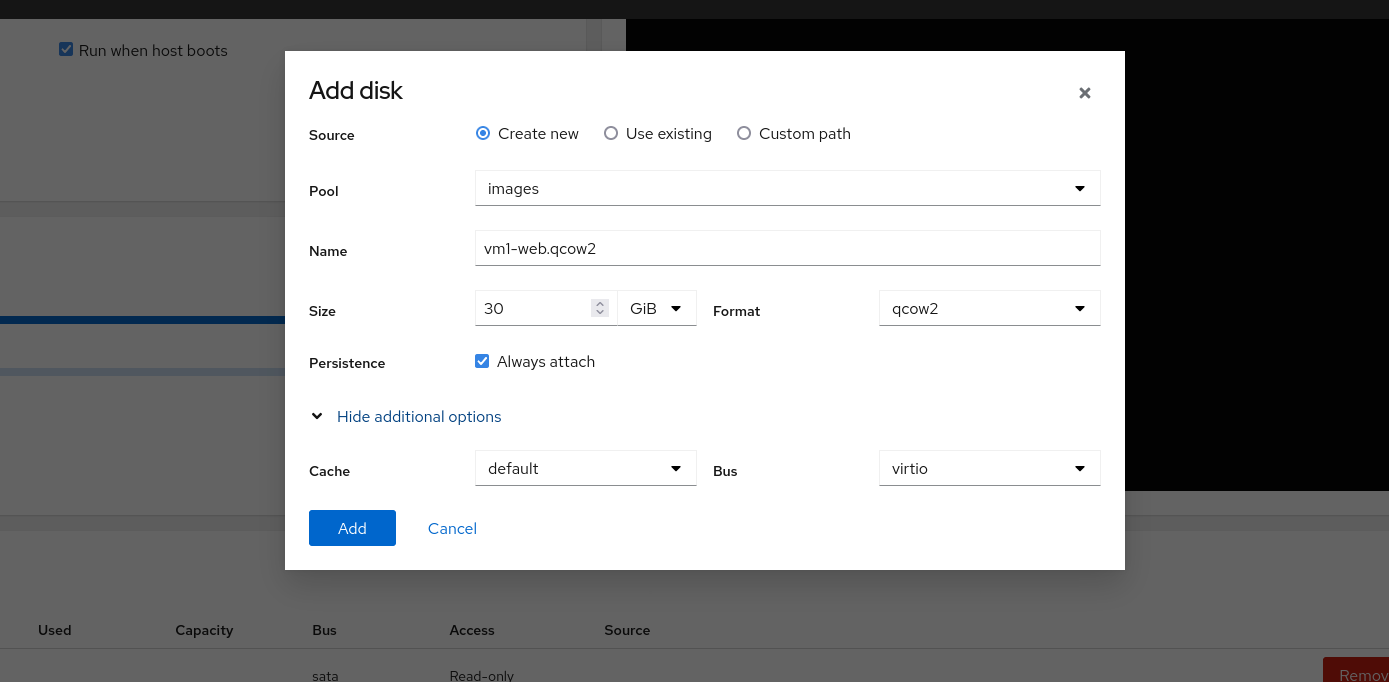
Task: Select the Custom path source option
Action: (x=744, y=133)
